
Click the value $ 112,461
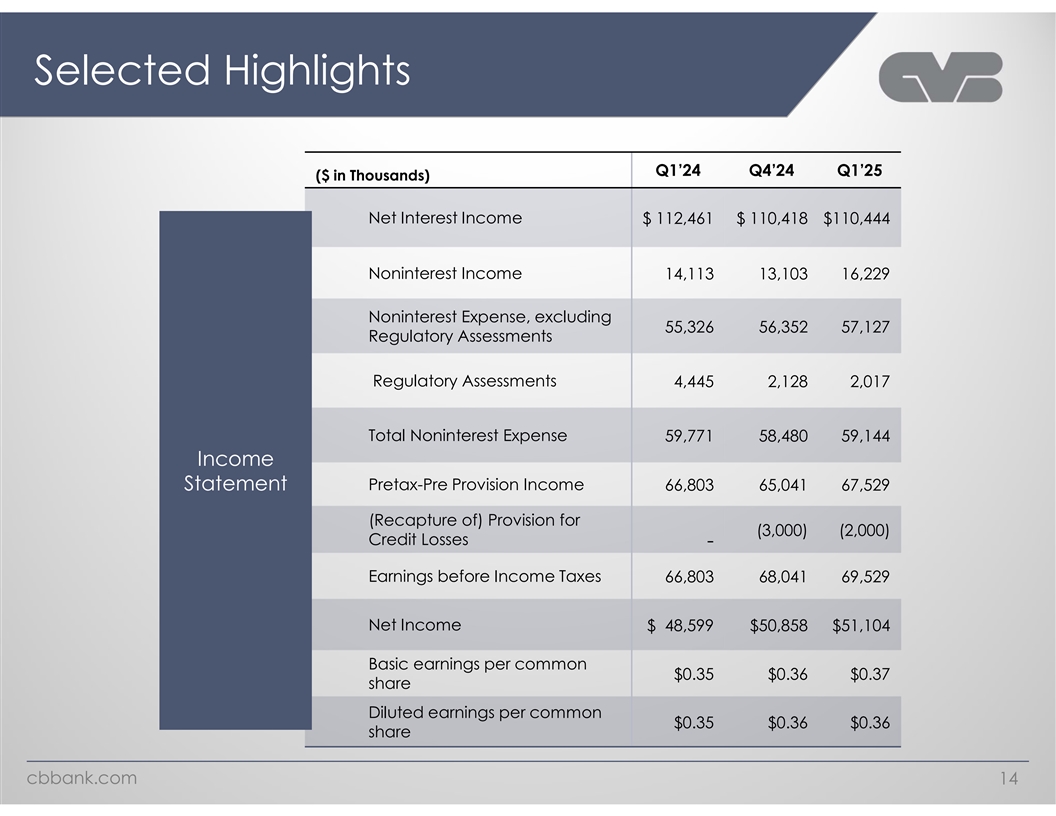pyautogui.click(x=678, y=219)
